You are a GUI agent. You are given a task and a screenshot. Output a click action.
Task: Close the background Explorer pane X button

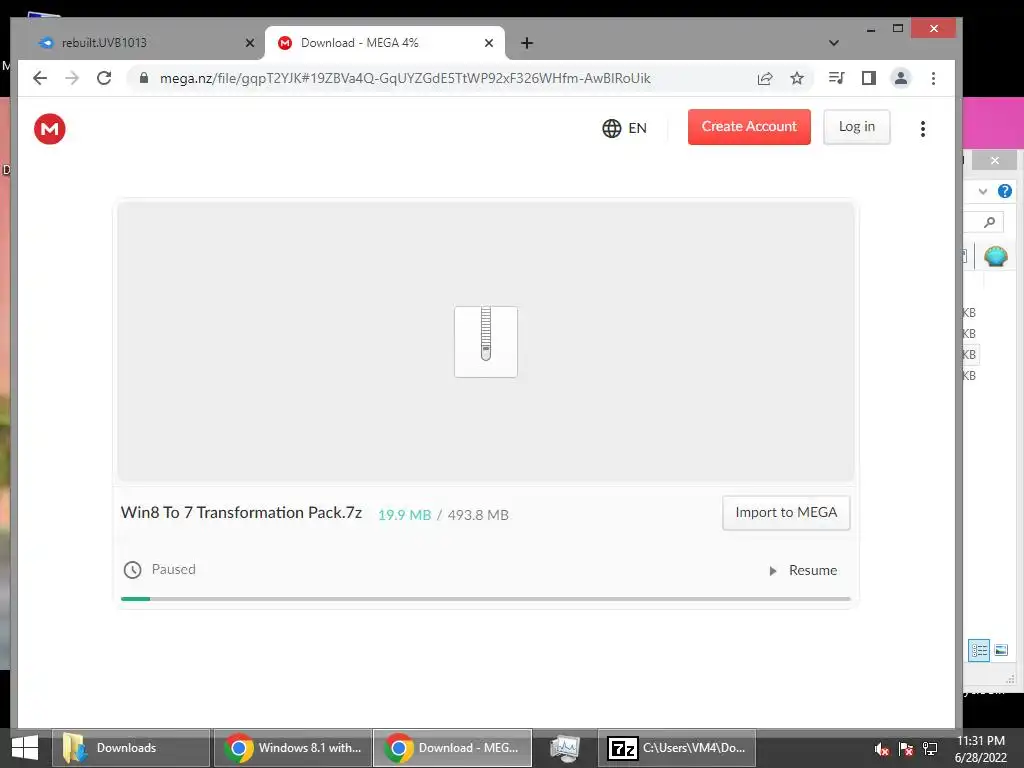[994, 160]
